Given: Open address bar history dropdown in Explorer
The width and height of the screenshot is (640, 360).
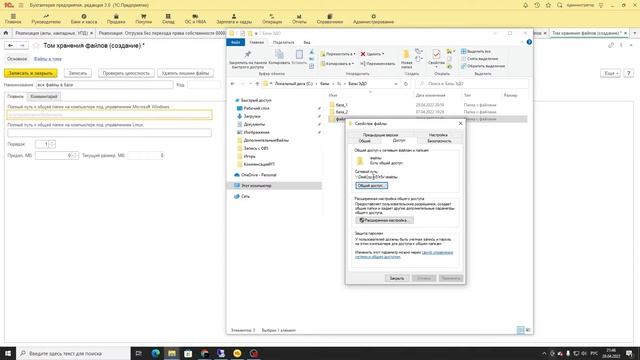Looking at the screenshot, I should click(396, 84).
